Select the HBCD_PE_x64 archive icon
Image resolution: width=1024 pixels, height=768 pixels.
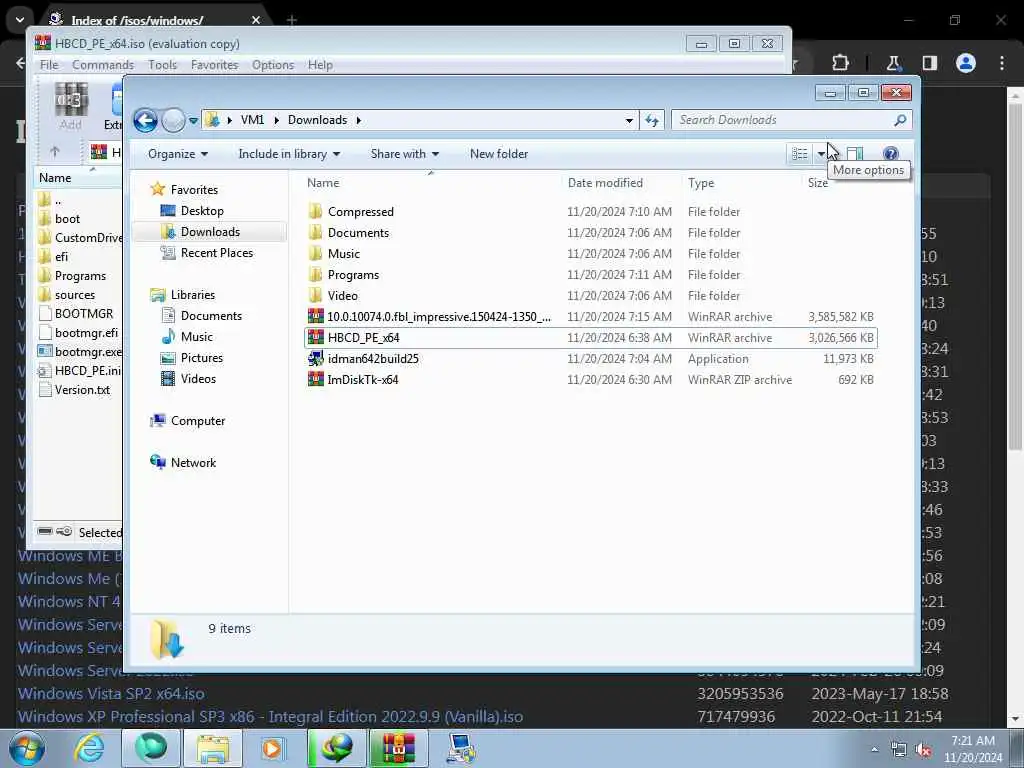point(315,338)
